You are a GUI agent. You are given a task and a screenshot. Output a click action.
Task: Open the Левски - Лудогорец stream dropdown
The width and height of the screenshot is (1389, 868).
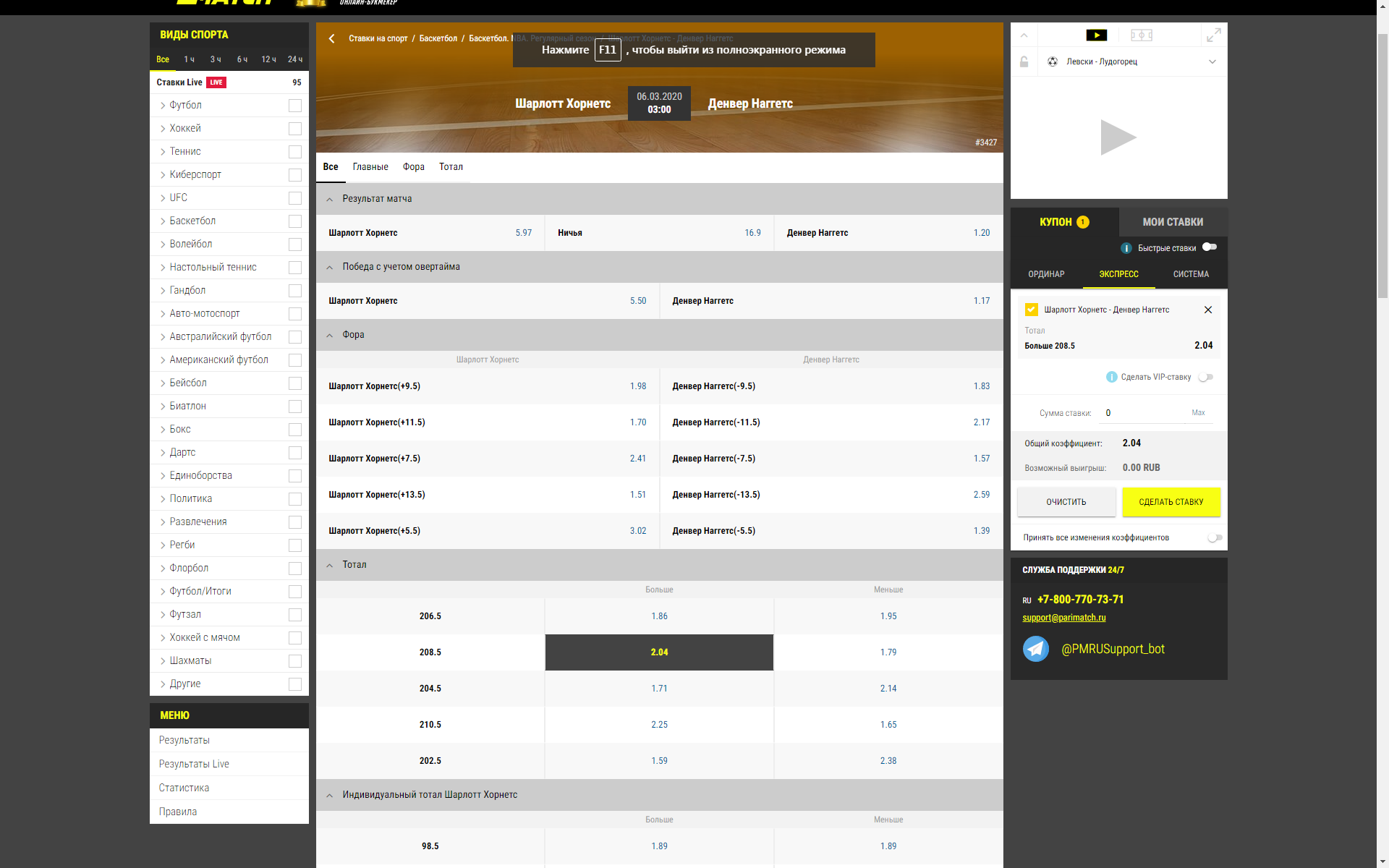click(1212, 61)
